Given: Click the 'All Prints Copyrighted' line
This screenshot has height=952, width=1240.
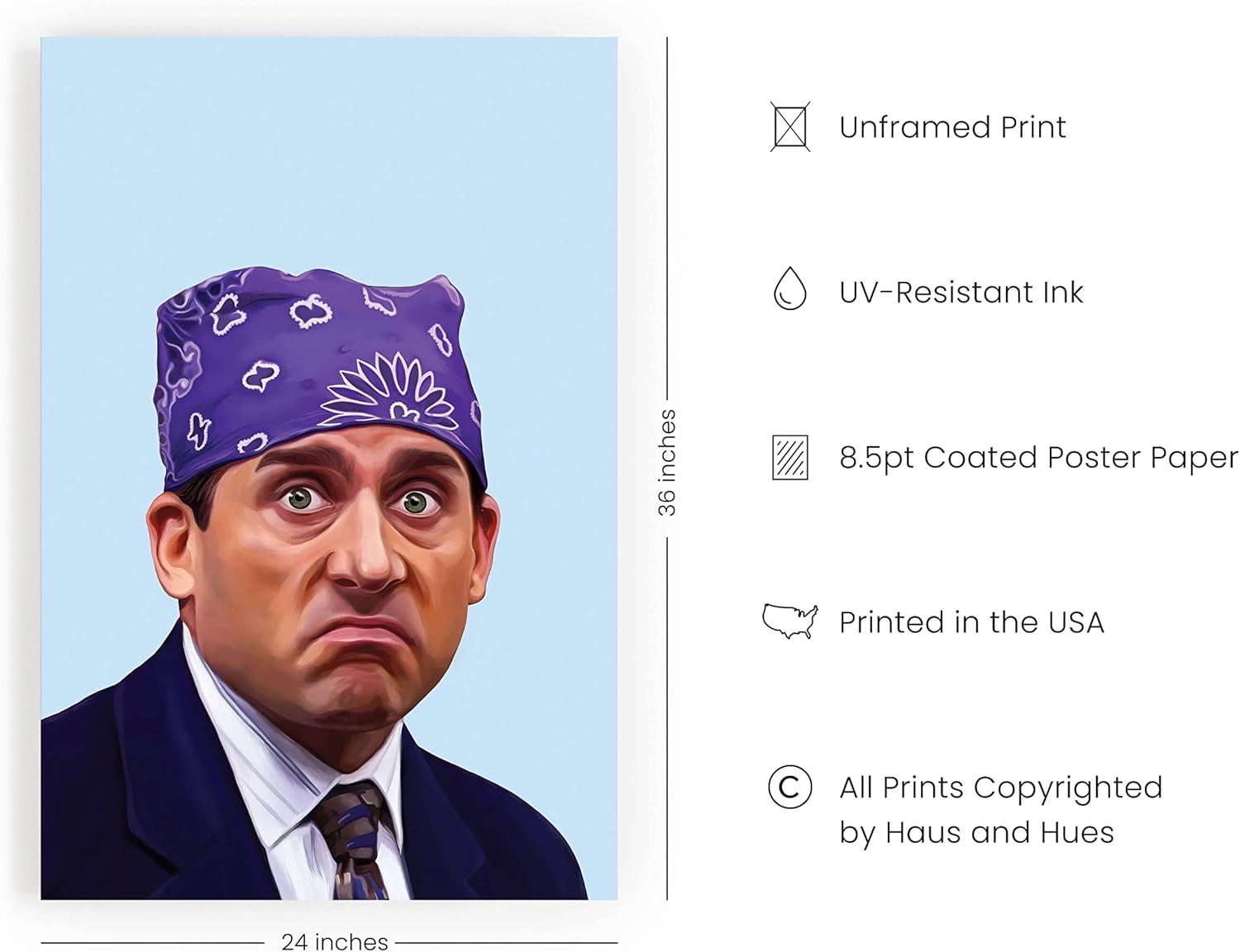Looking at the screenshot, I should pyautogui.click(x=1001, y=788).
